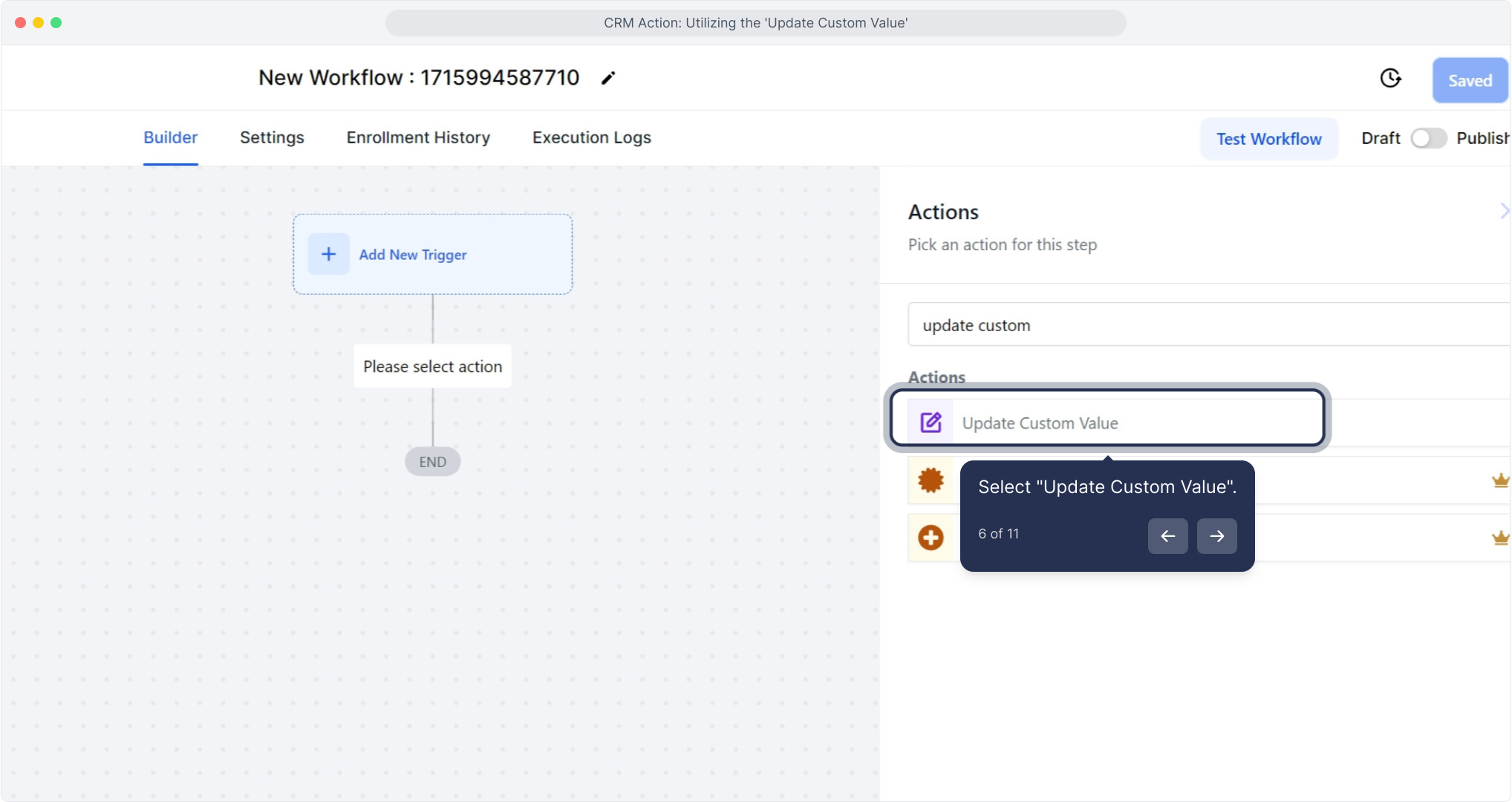The image size is (1512, 802).
Task: Click crown icon on third action row
Action: 1500,537
